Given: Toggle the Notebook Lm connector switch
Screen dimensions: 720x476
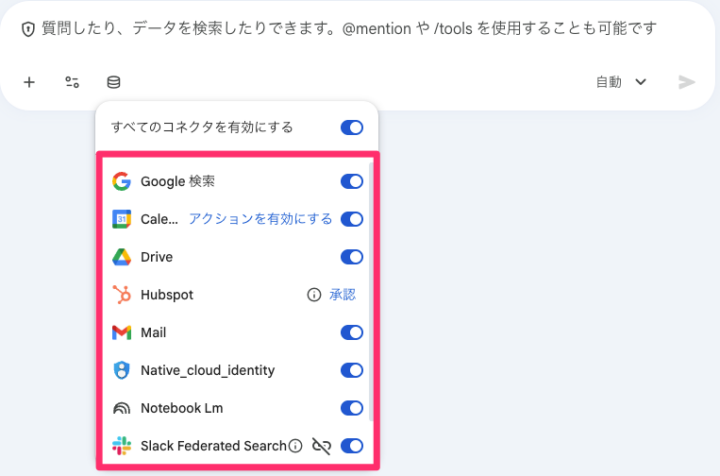Looking at the screenshot, I should click(351, 408).
